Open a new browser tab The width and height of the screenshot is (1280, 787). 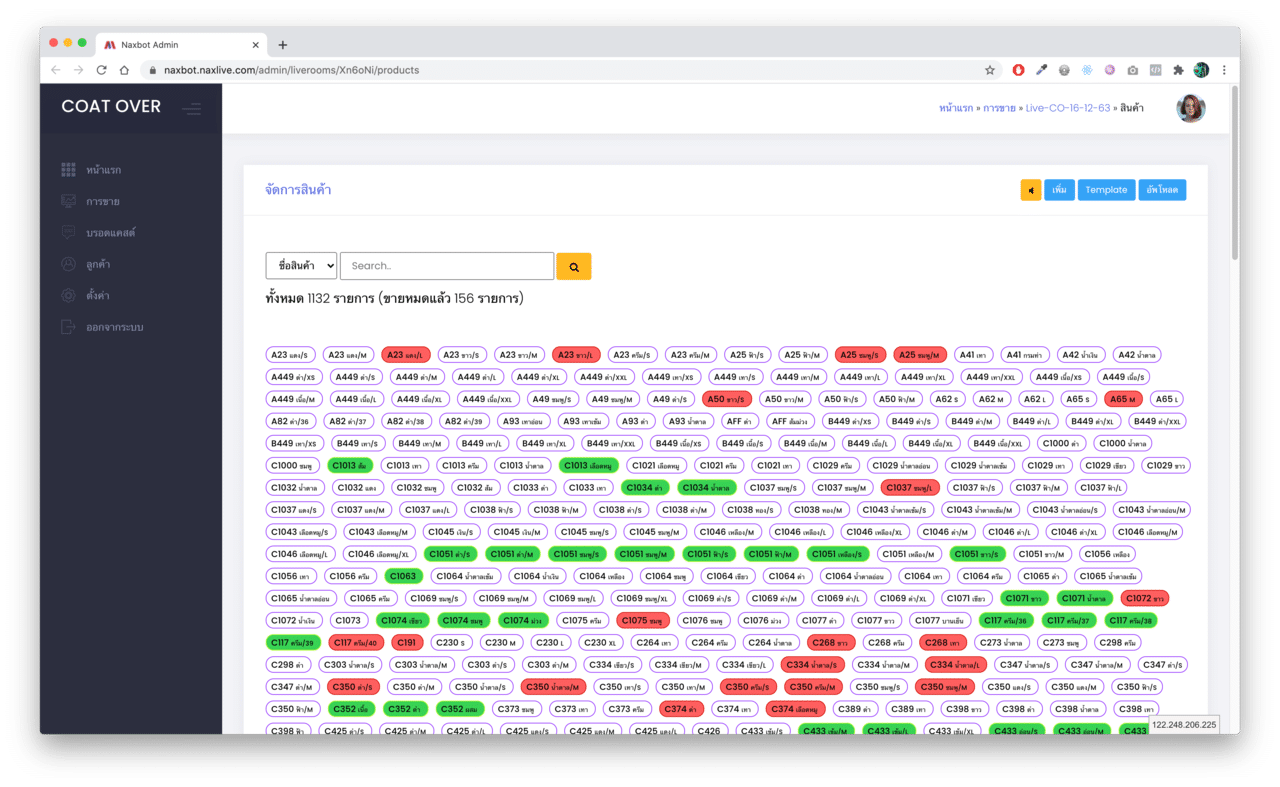click(283, 45)
